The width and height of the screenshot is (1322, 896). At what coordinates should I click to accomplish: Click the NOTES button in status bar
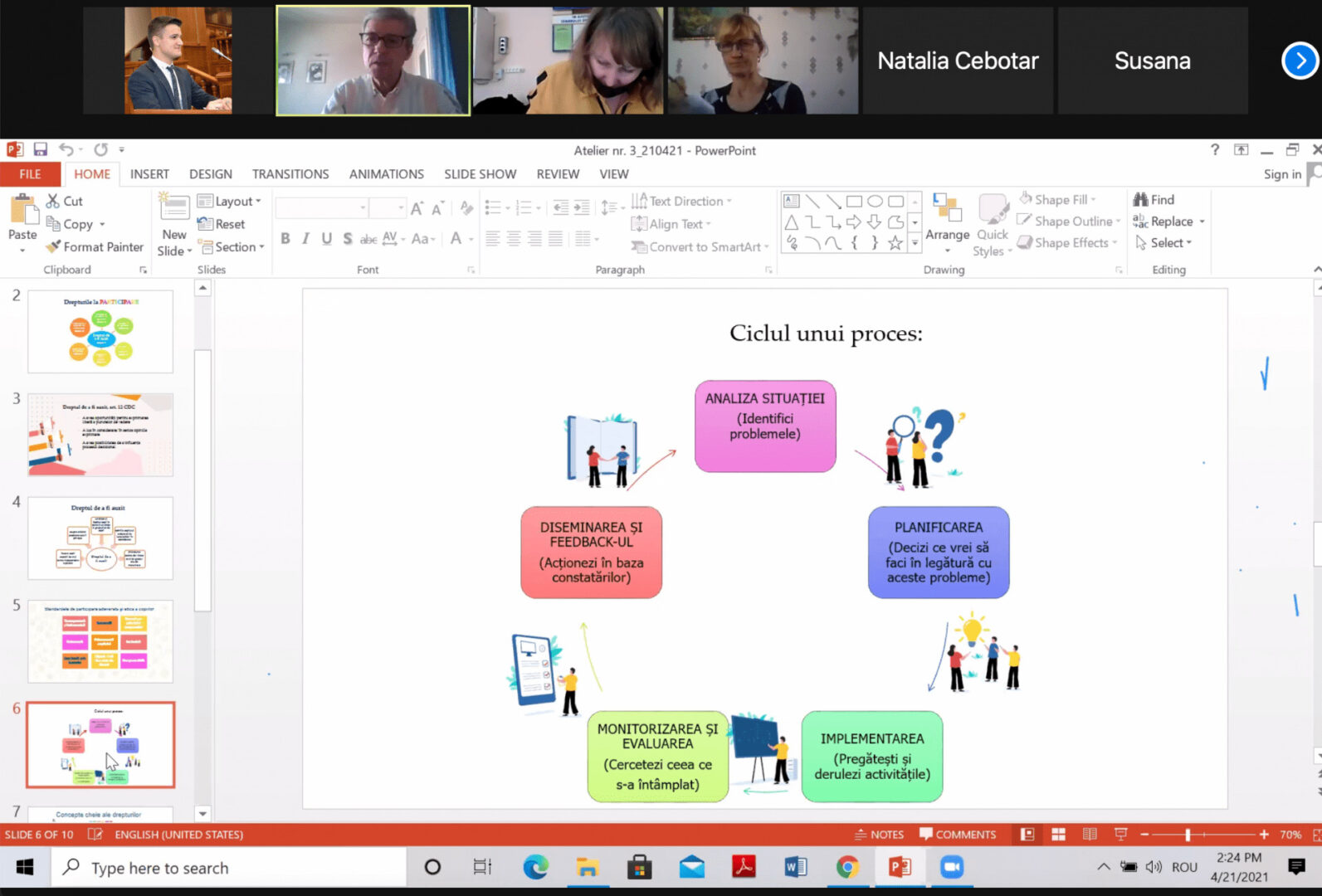click(x=879, y=835)
